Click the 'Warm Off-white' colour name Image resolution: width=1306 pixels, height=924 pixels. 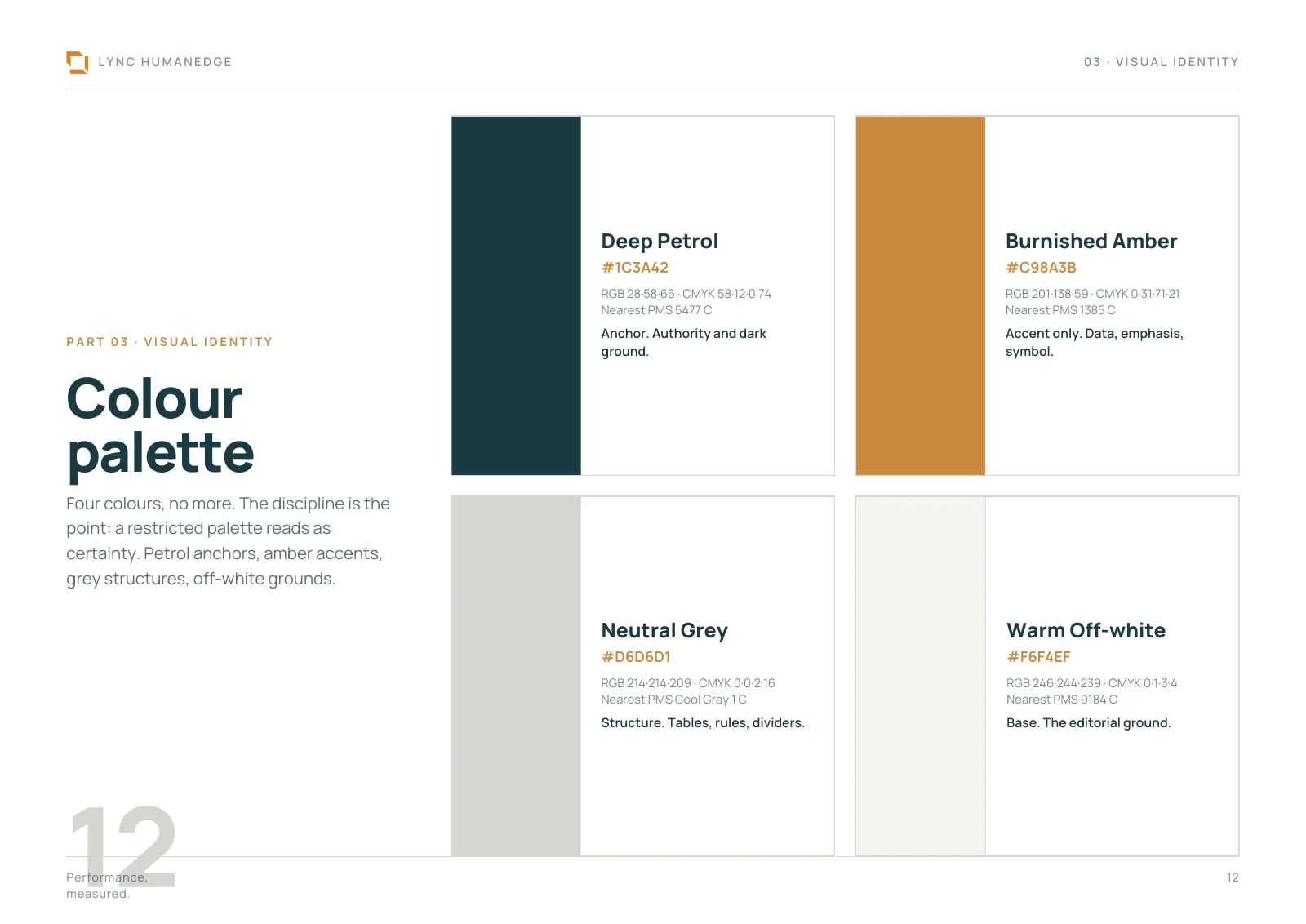(1086, 631)
